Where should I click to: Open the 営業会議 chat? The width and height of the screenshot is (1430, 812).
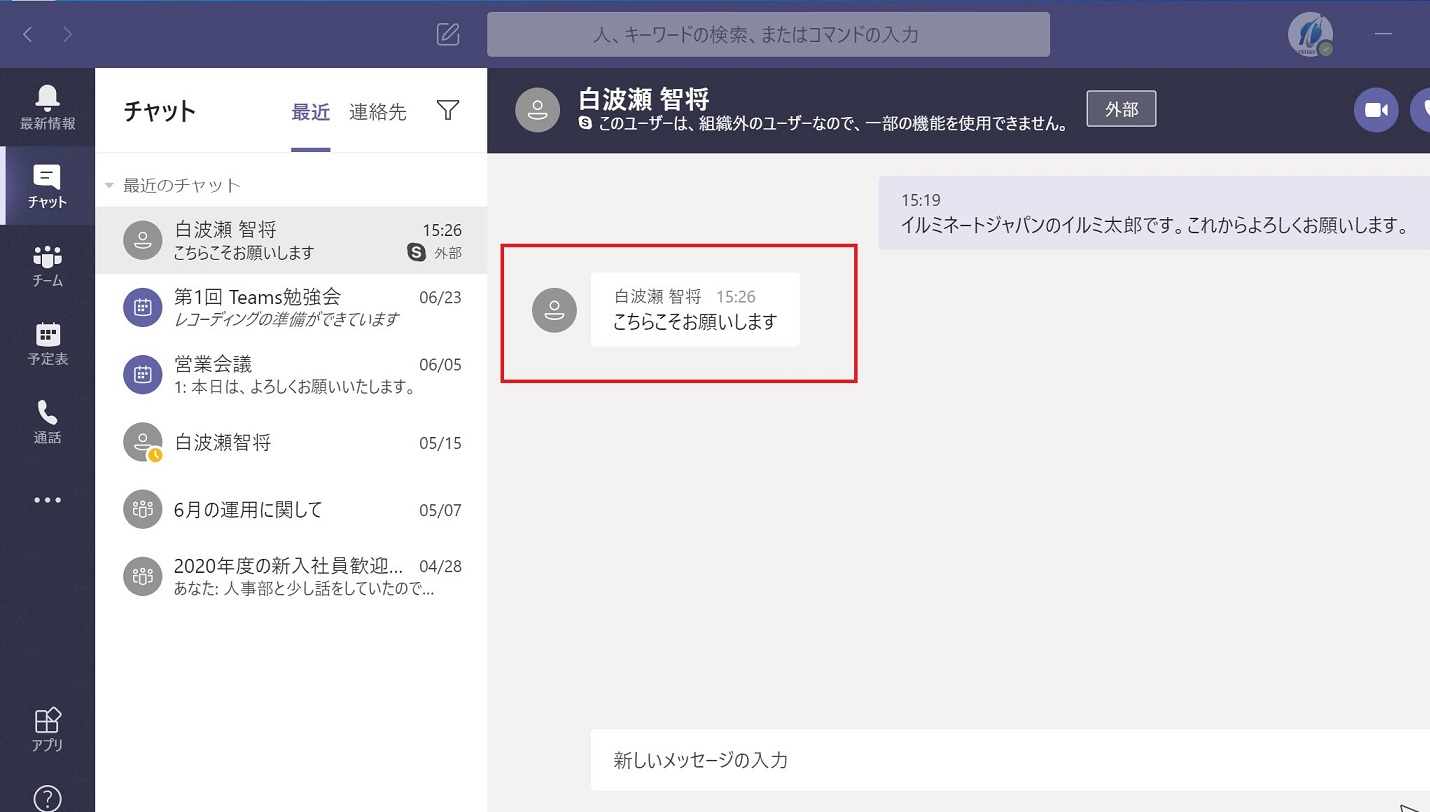pyautogui.click(x=290, y=375)
